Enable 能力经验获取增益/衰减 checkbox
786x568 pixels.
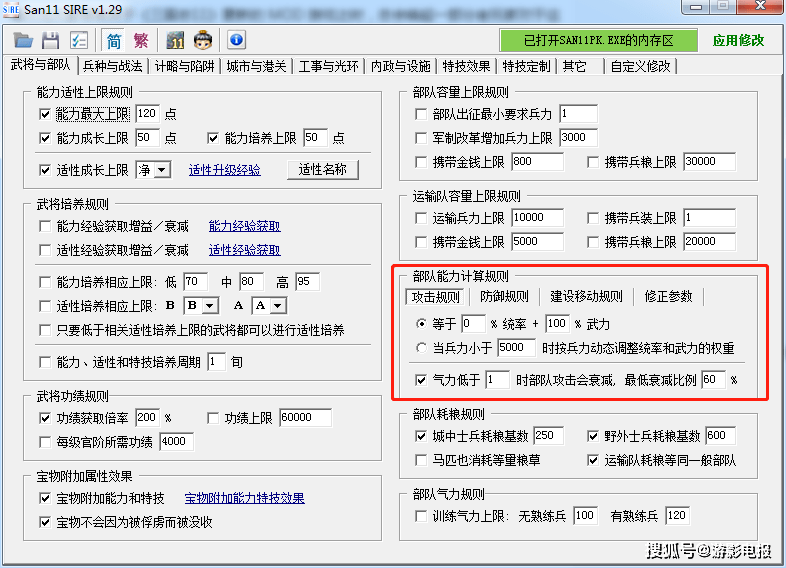[45, 227]
